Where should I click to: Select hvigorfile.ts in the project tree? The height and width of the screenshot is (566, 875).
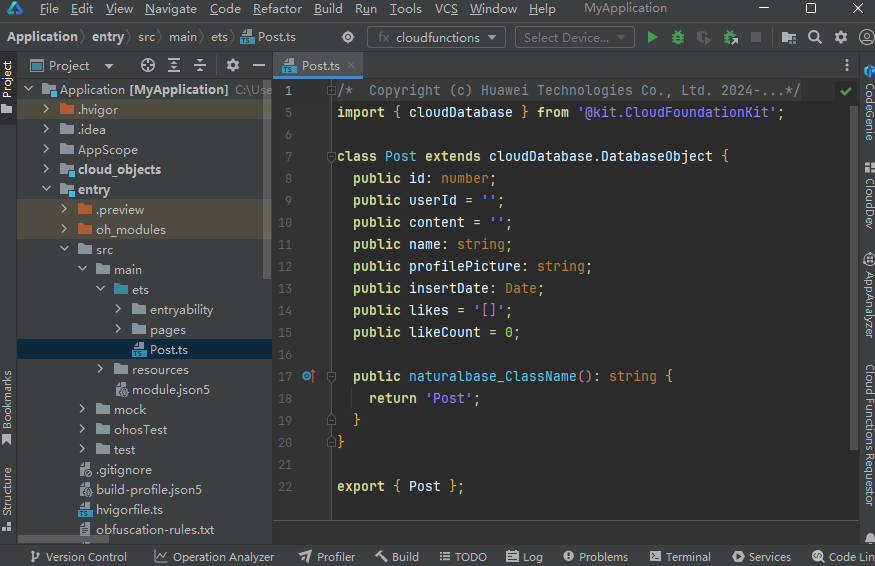point(129,510)
